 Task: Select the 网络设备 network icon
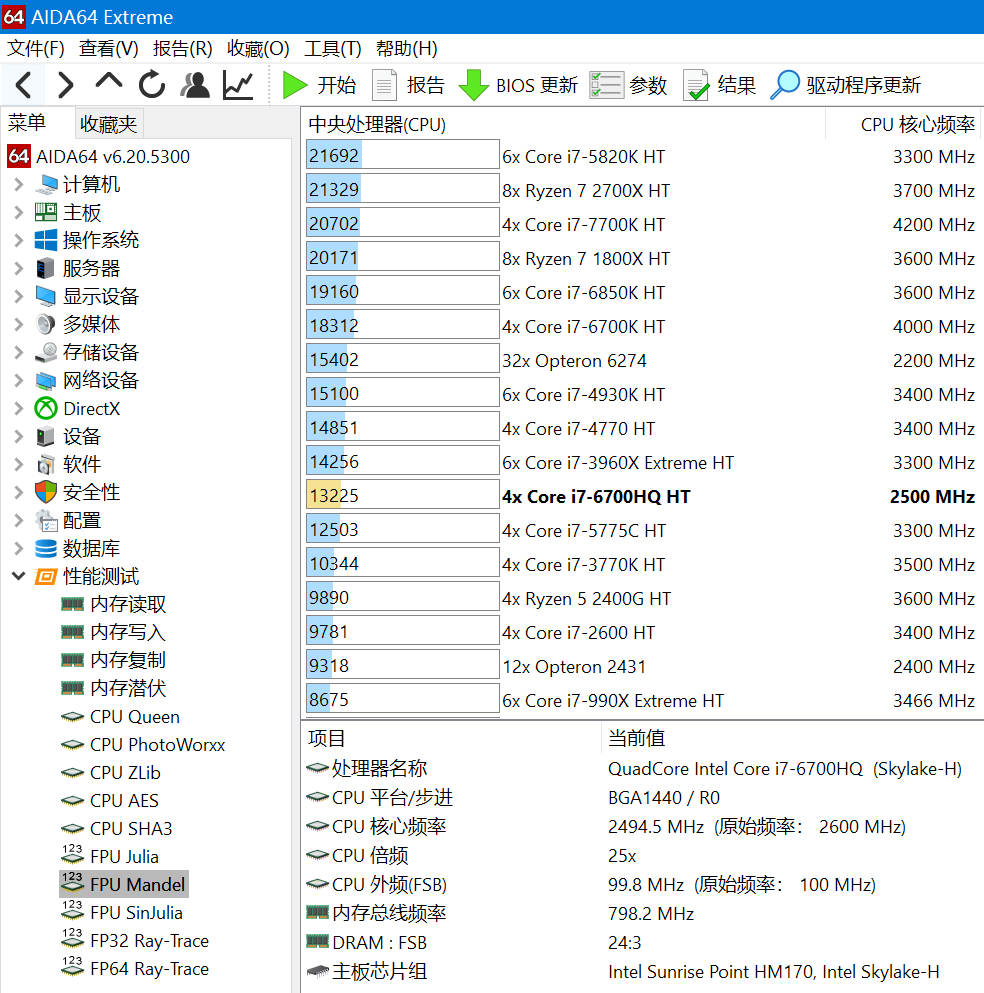tap(46, 381)
